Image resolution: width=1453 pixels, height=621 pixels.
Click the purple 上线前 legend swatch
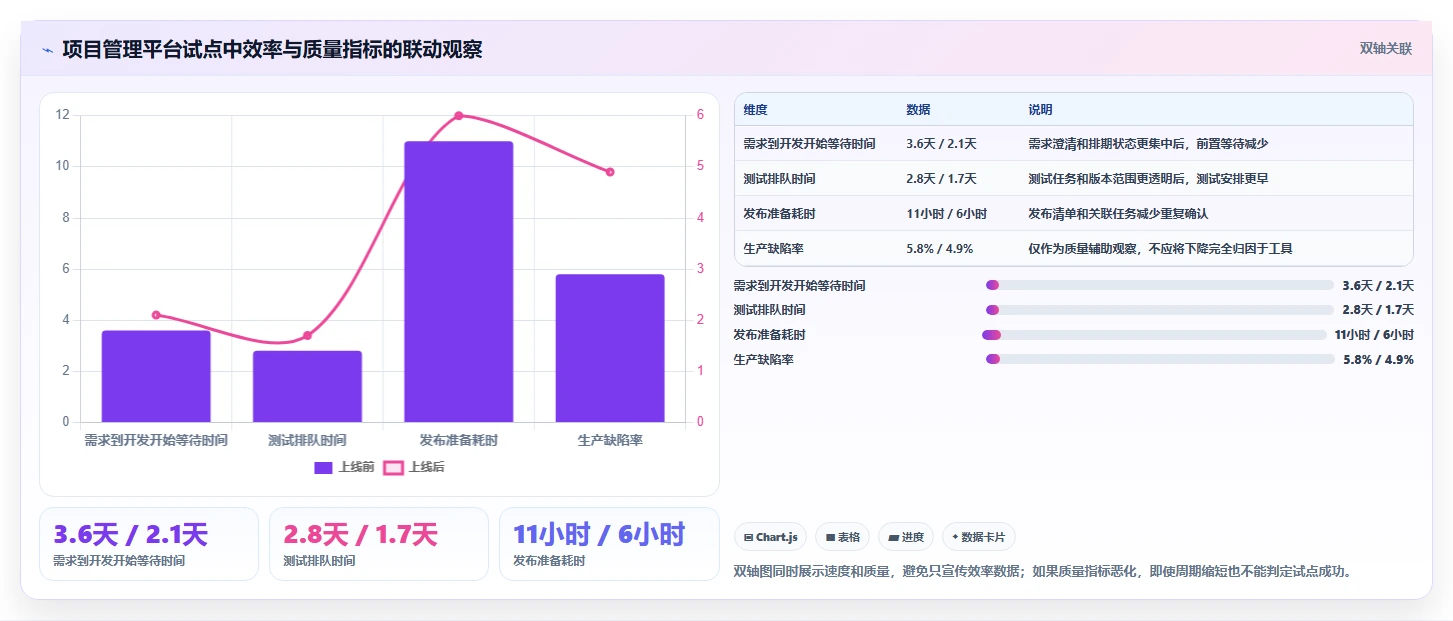click(x=323, y=467)
